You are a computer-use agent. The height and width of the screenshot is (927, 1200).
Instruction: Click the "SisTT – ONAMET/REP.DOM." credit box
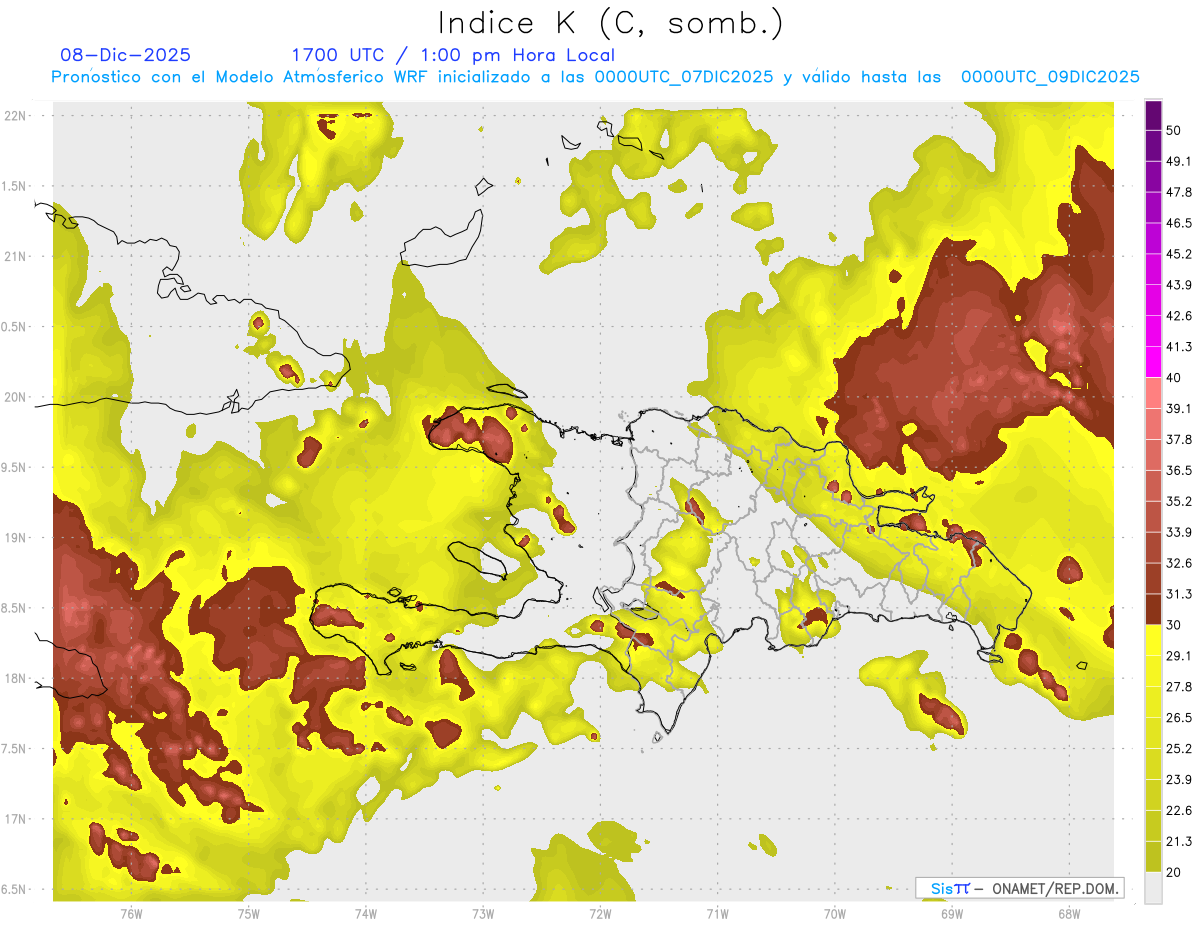click(1020, 888)
